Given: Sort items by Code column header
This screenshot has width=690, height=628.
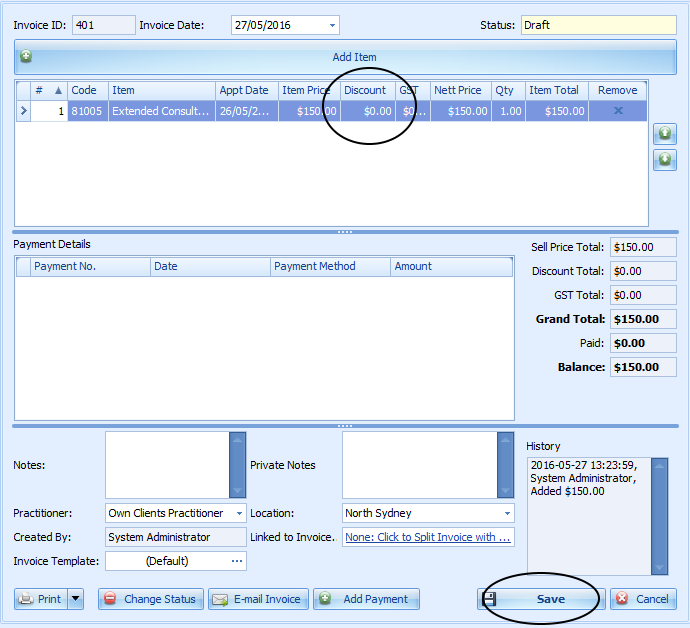Looking at the screenshot, I should [88, 90].
